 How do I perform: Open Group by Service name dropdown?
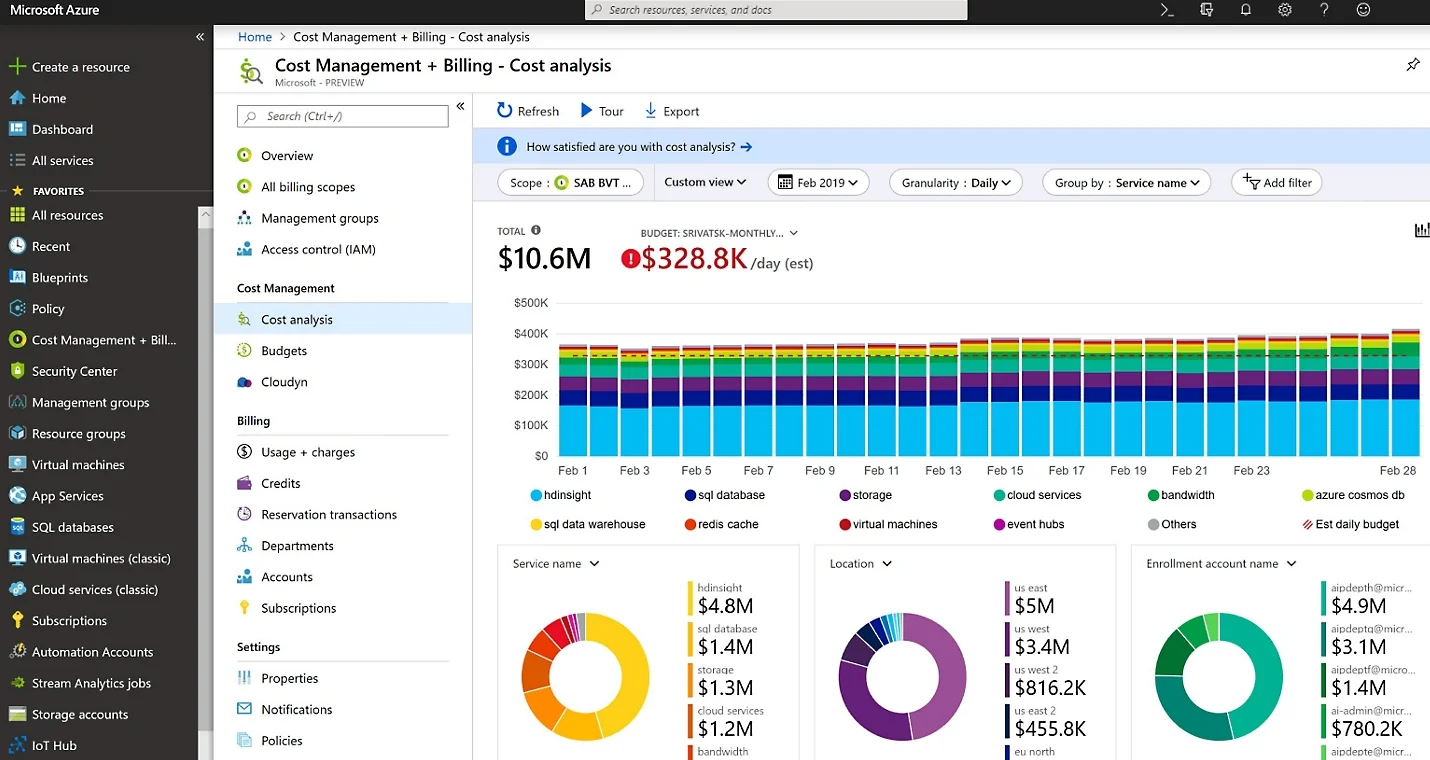coord(1126,183)
